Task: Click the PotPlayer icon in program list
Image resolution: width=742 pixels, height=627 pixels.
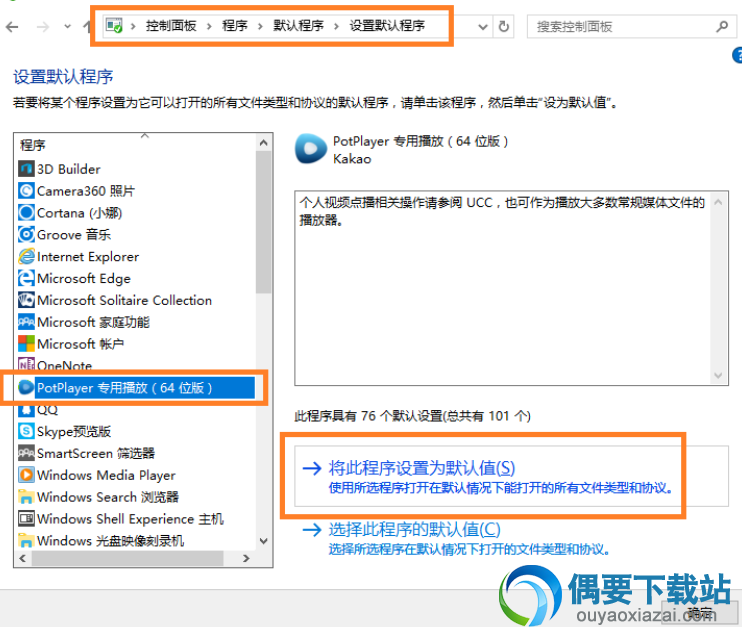Action: point(26,387)
